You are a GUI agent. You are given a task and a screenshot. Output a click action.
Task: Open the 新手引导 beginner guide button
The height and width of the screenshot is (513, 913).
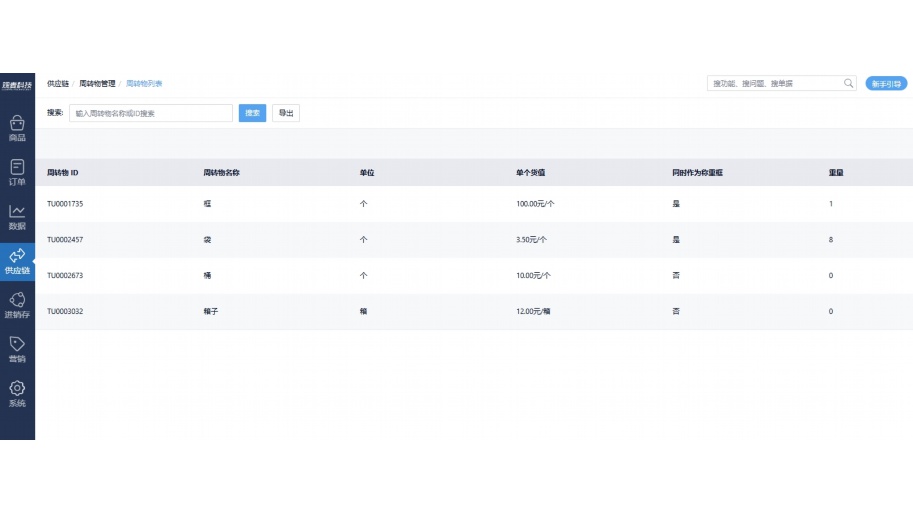point(886,83)
